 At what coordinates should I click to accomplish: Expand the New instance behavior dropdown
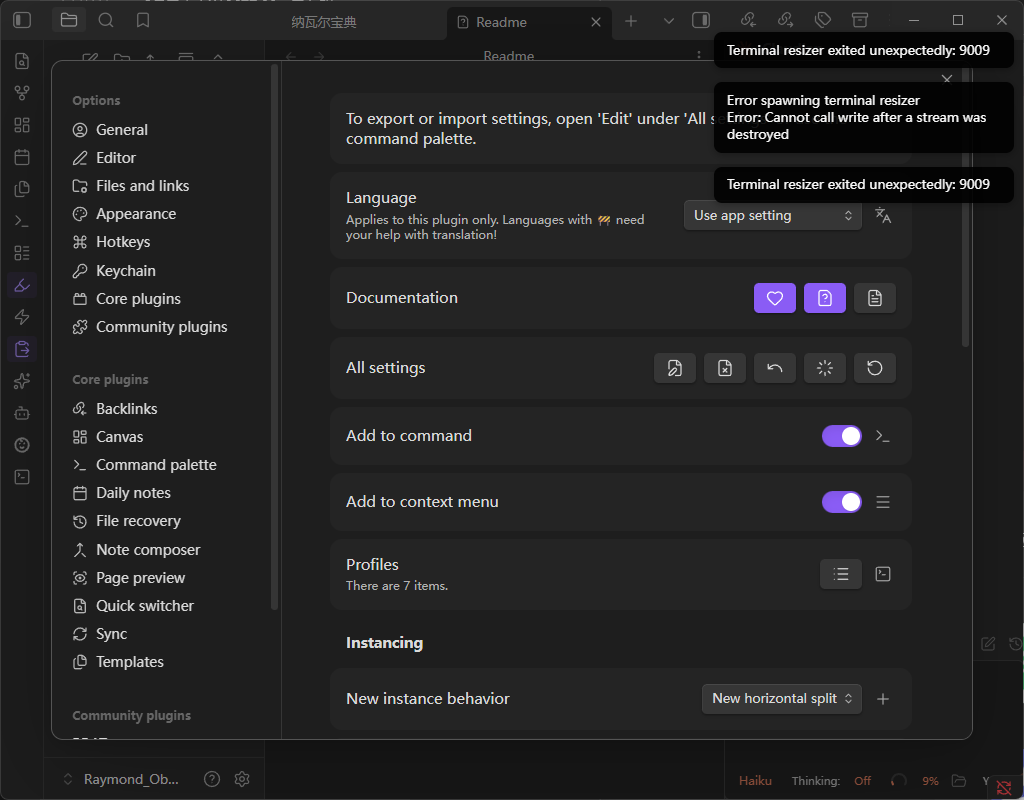(781, 699)
